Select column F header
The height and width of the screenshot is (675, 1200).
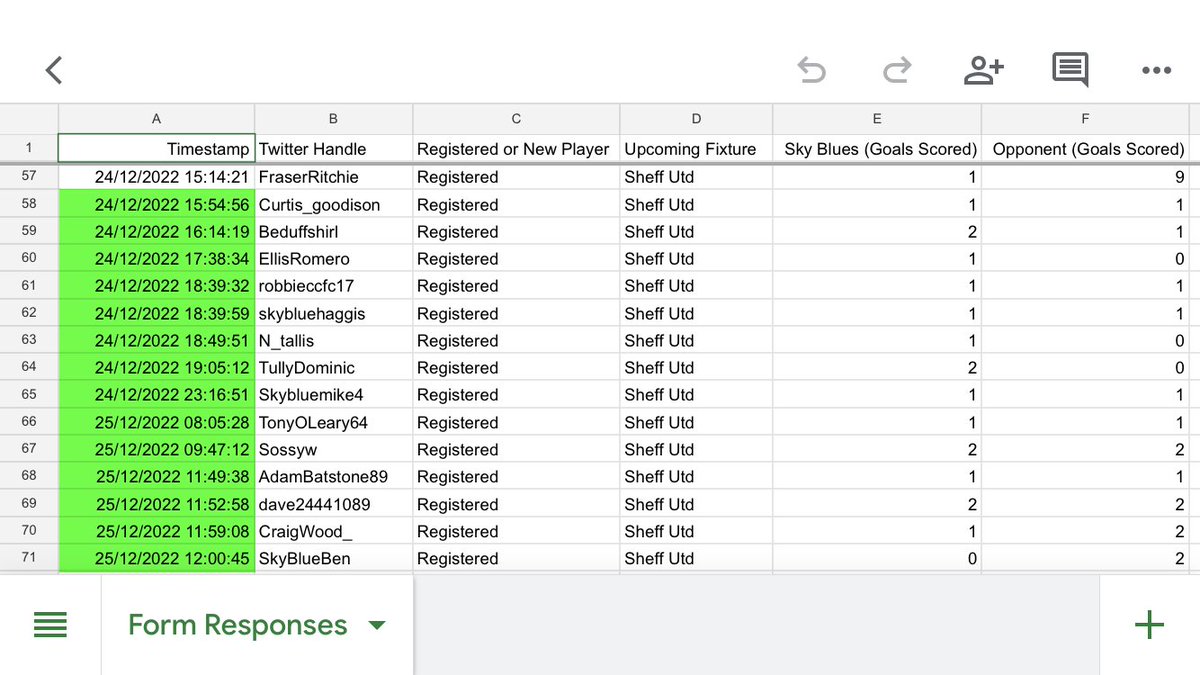coord(1086,118)
